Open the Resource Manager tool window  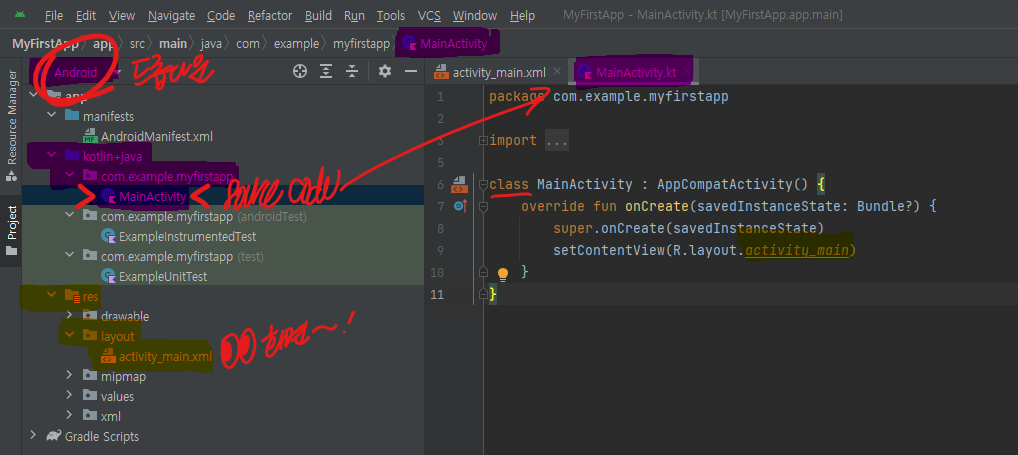click(12, 127)
